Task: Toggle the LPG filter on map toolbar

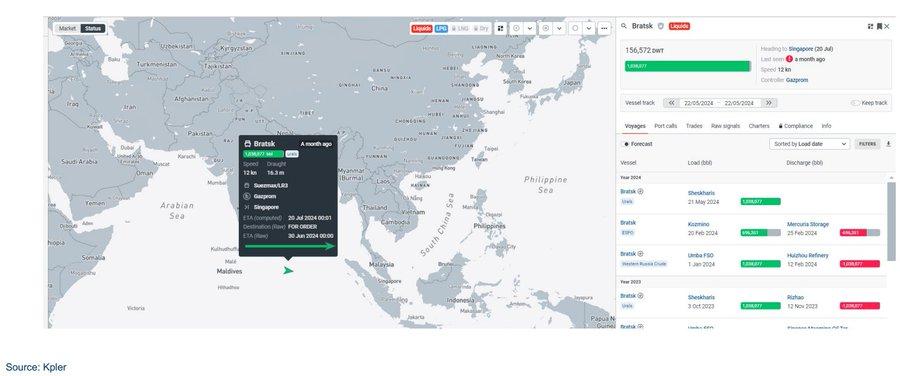Action: coord(441,28)
